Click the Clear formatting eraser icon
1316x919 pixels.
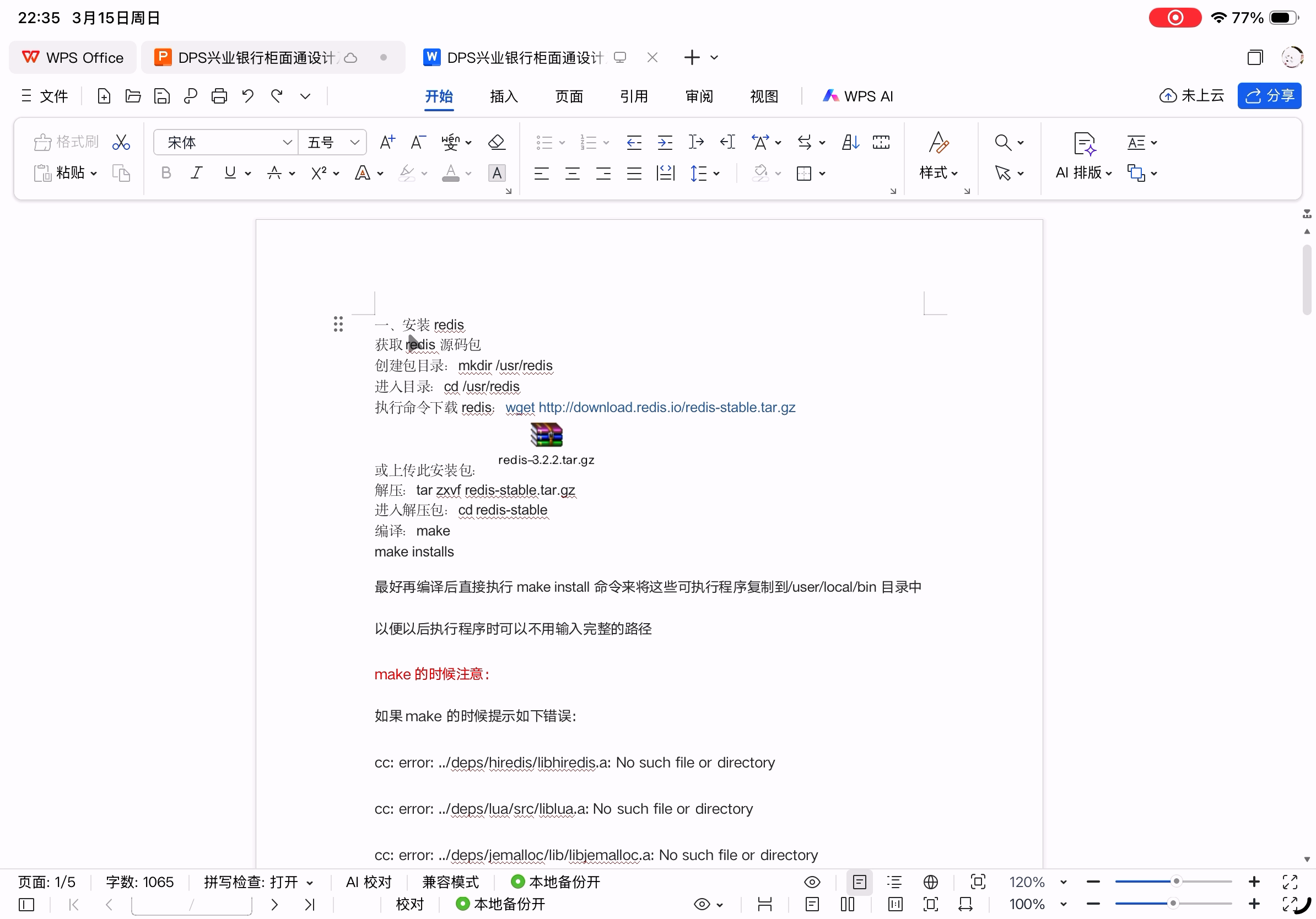pos(497,142)
